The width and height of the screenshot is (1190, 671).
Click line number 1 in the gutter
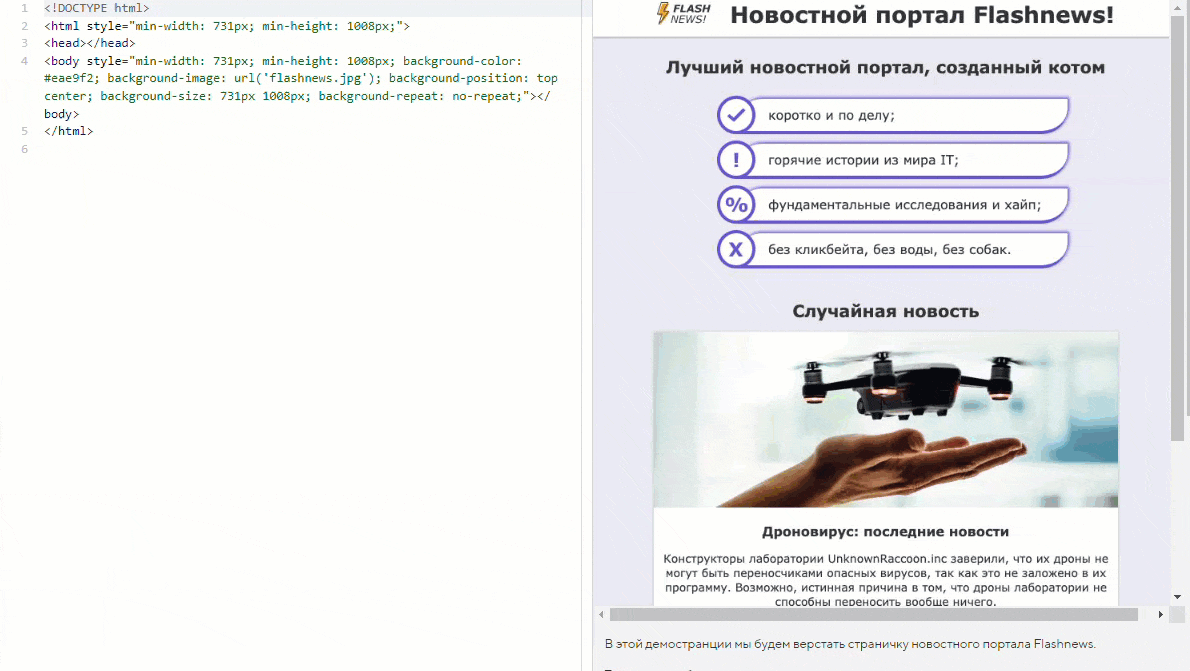[x=24, y=8]
